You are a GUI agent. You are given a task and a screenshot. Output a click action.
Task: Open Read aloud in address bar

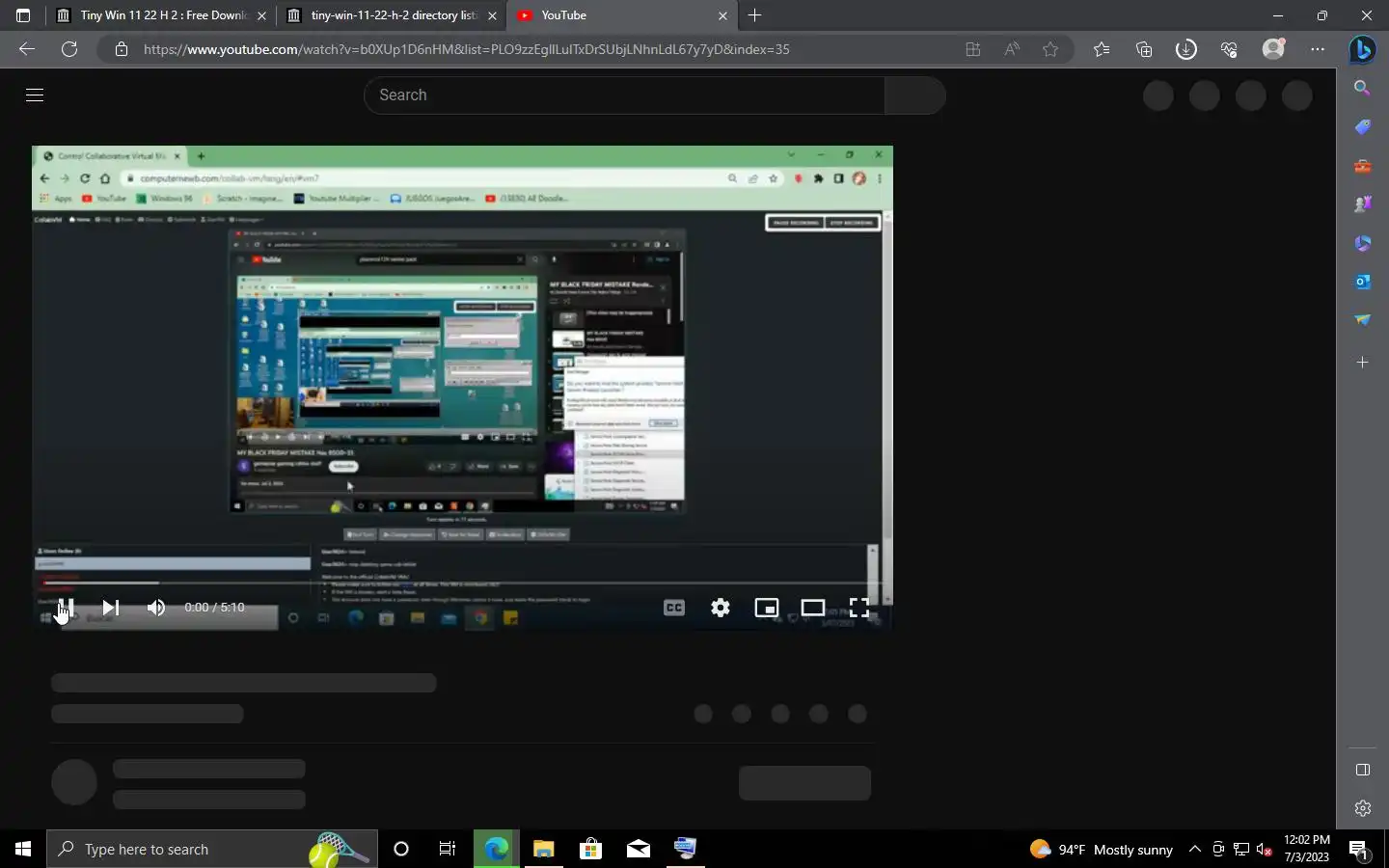click(x=1012, y=49)
